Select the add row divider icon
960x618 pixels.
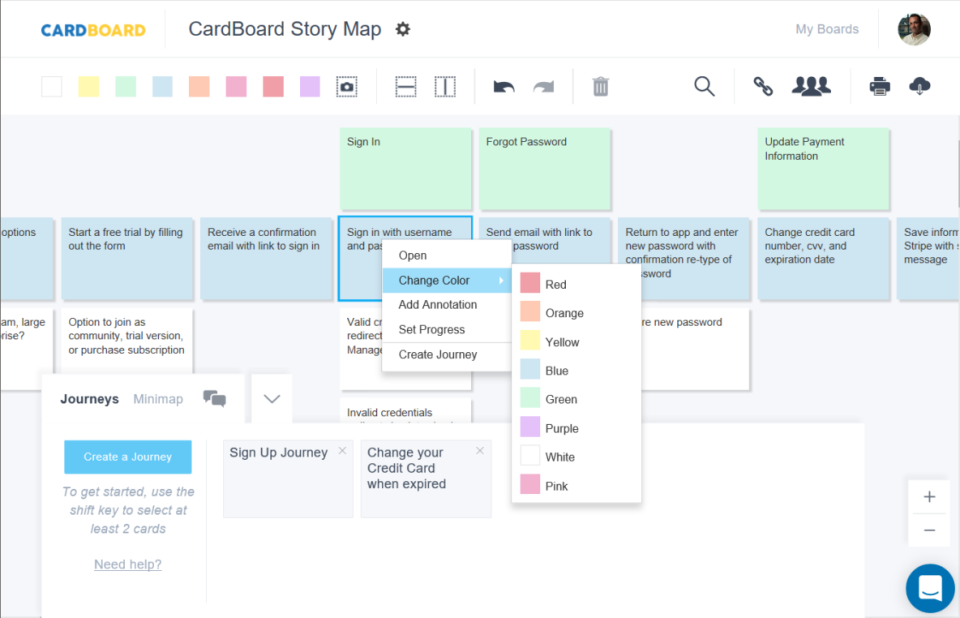pos(405,86)
